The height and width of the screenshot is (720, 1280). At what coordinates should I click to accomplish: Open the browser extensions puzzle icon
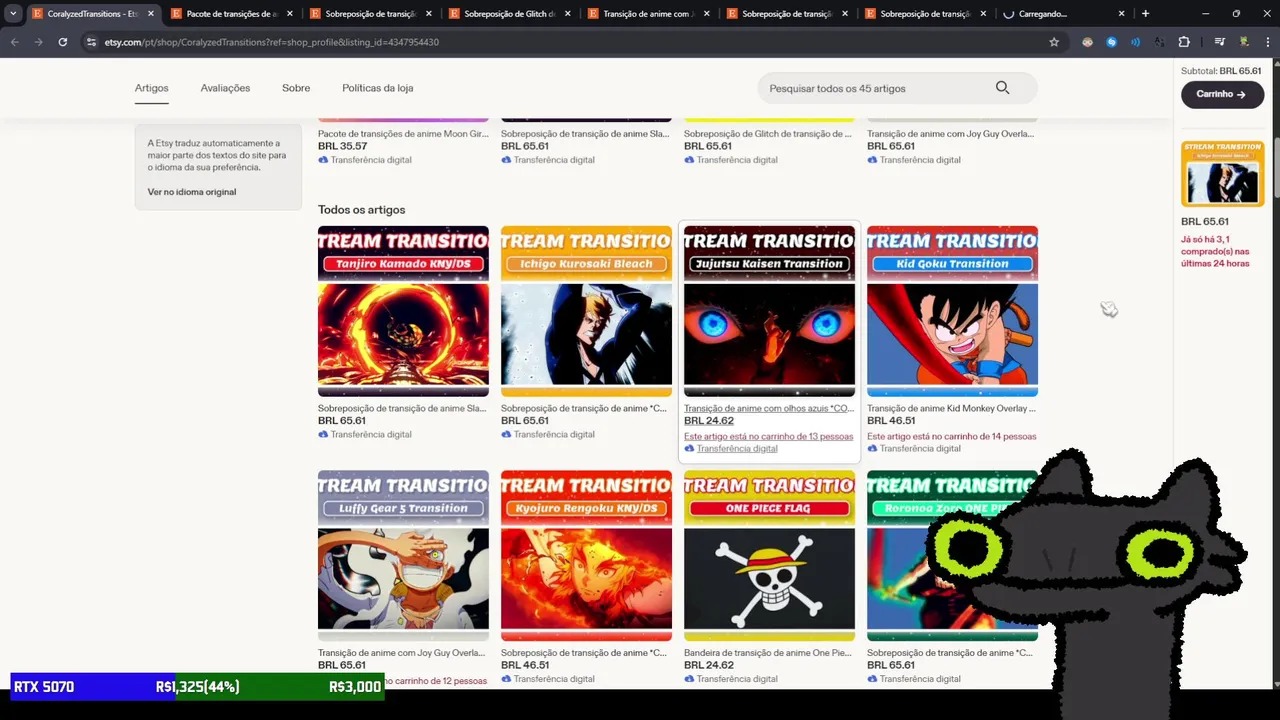pyautogui.click(x=1184, y=42)
